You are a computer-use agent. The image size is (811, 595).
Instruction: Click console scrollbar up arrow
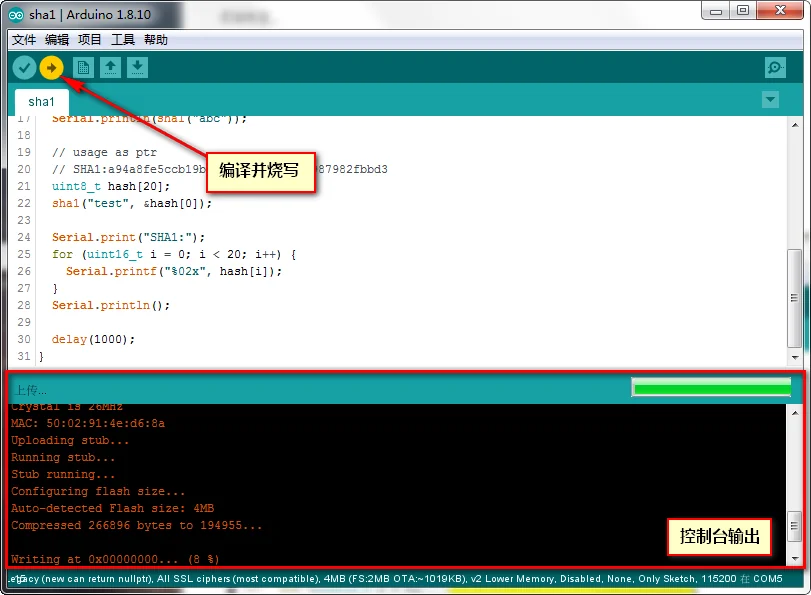click(795, 412)
